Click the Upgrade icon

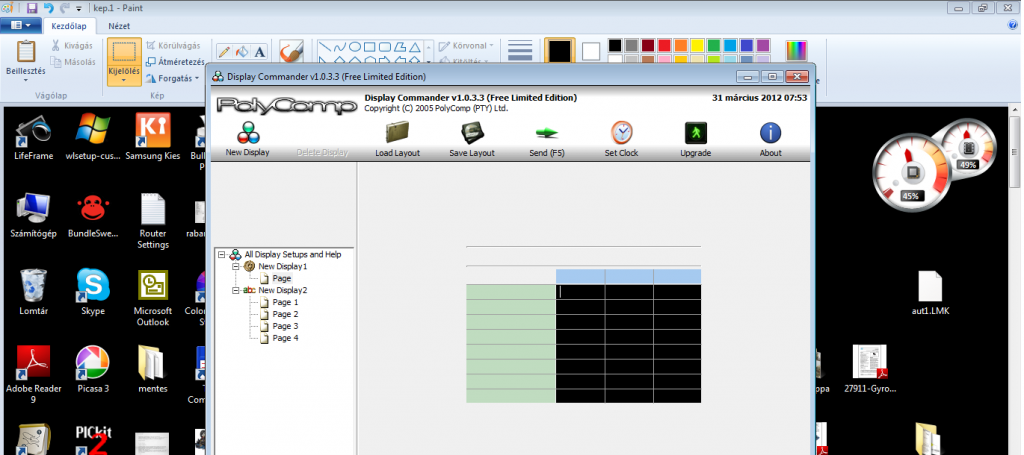(696, 133)
